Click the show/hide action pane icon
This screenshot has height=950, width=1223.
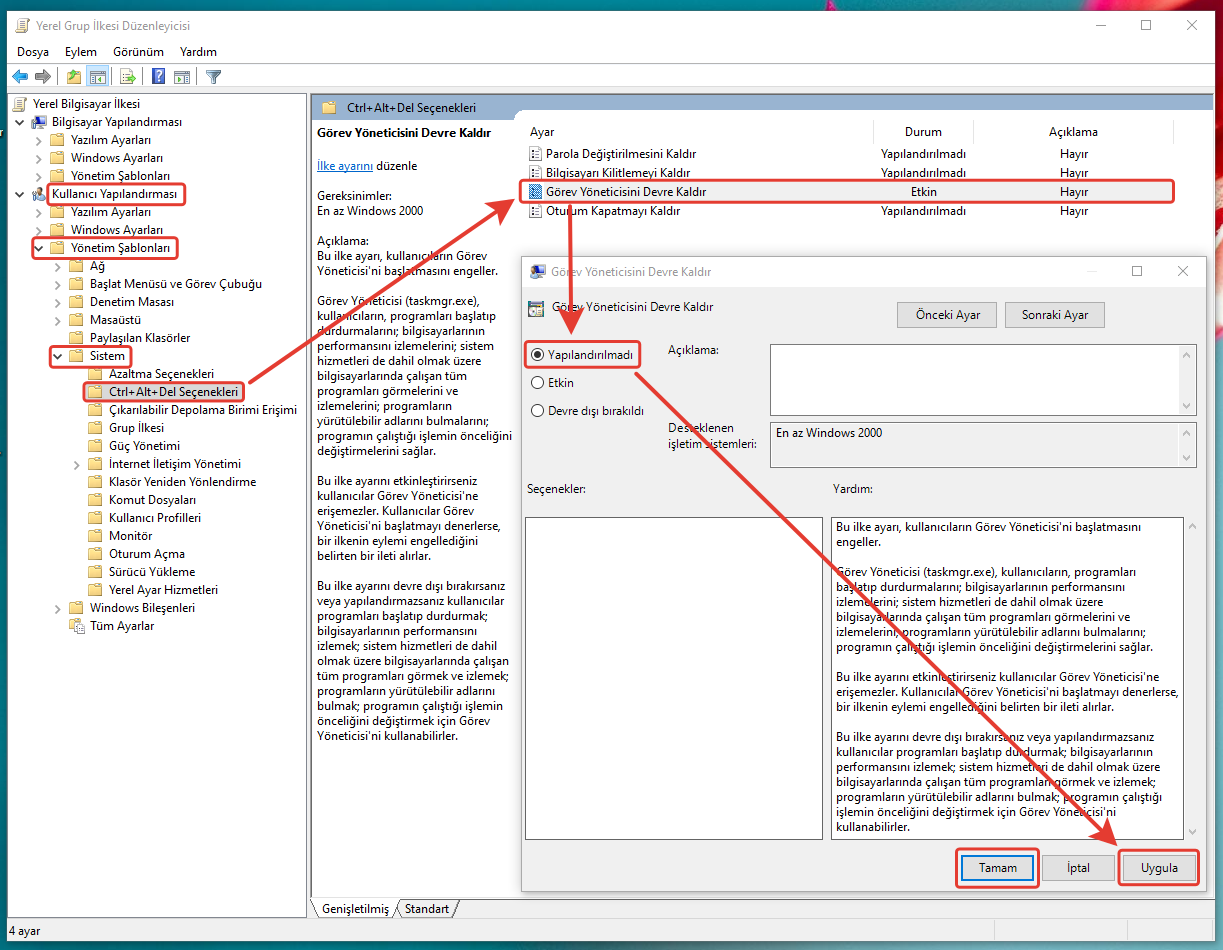pos(182,77)
